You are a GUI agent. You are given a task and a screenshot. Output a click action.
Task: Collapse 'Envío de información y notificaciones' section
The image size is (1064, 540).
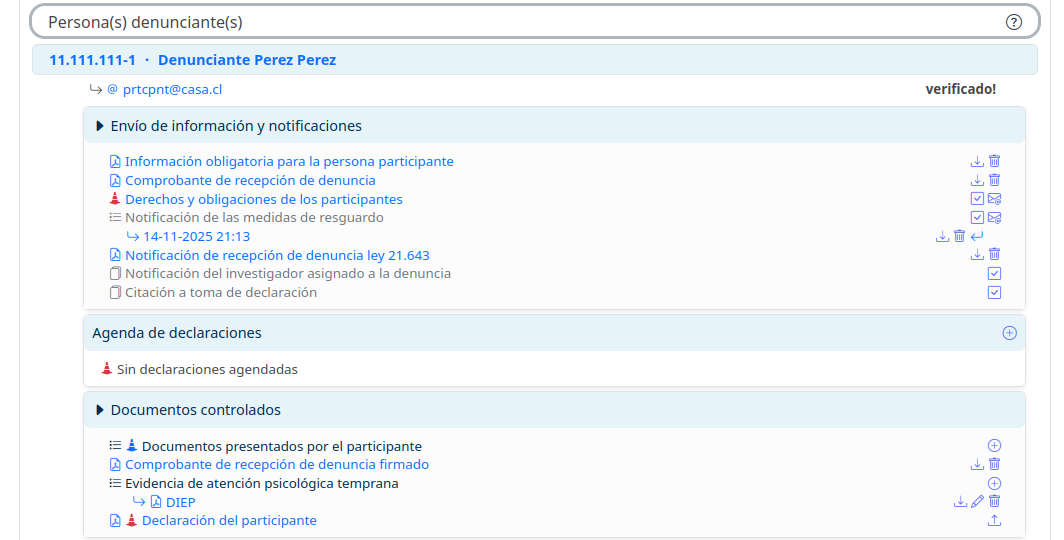[x=100, y=126]
